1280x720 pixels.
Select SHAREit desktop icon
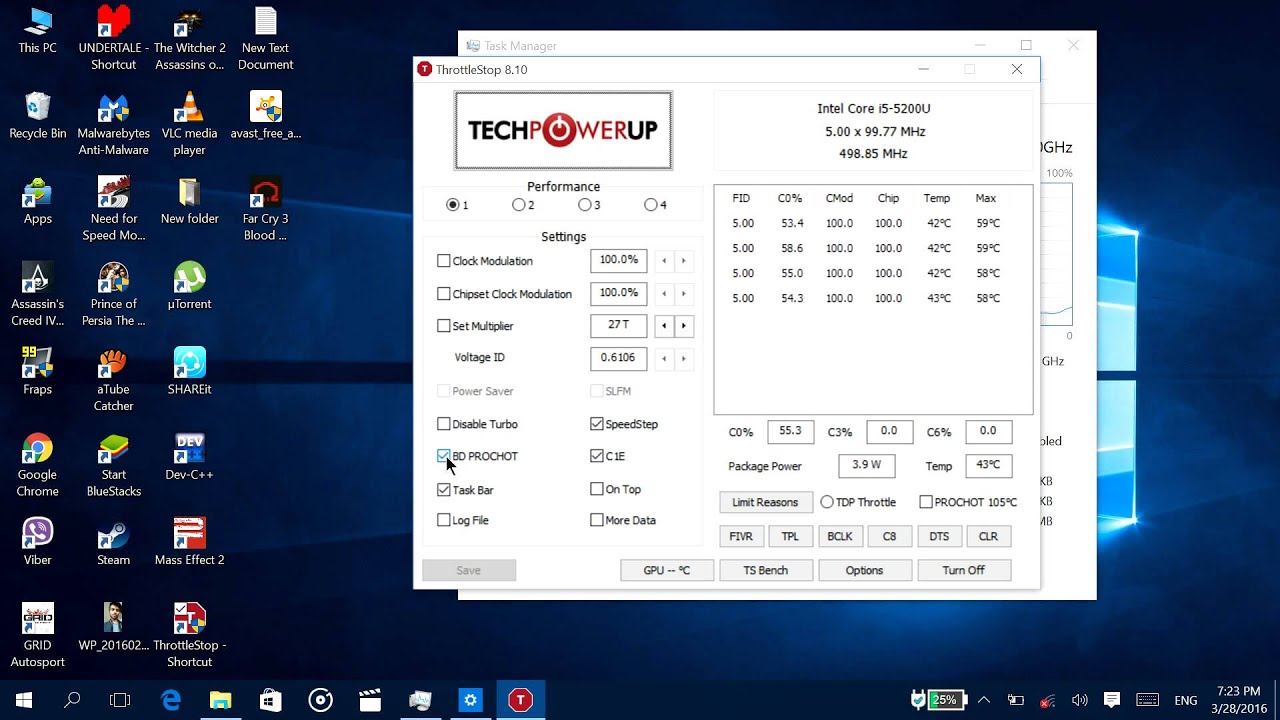(x=189, y=371)
